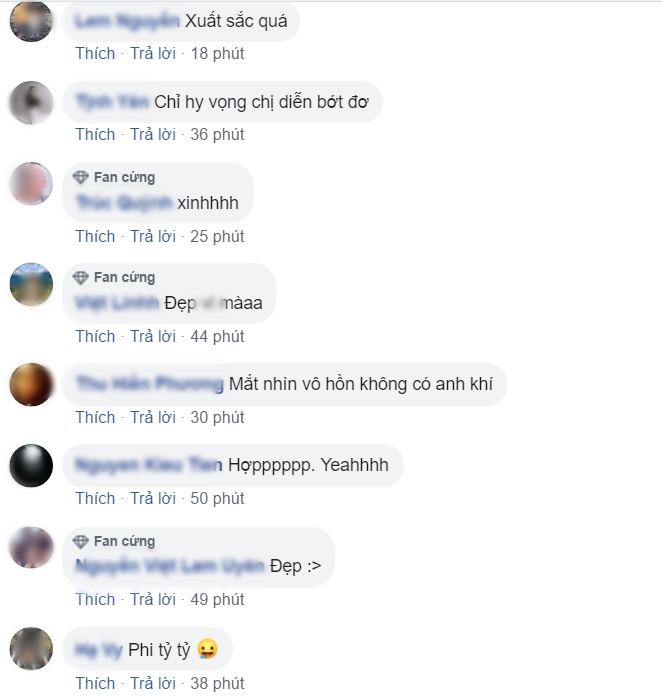Open avatar next to 'Mắt nhìn vô hồn' comment
Screen dimensions: 662x699
point(31,384)
